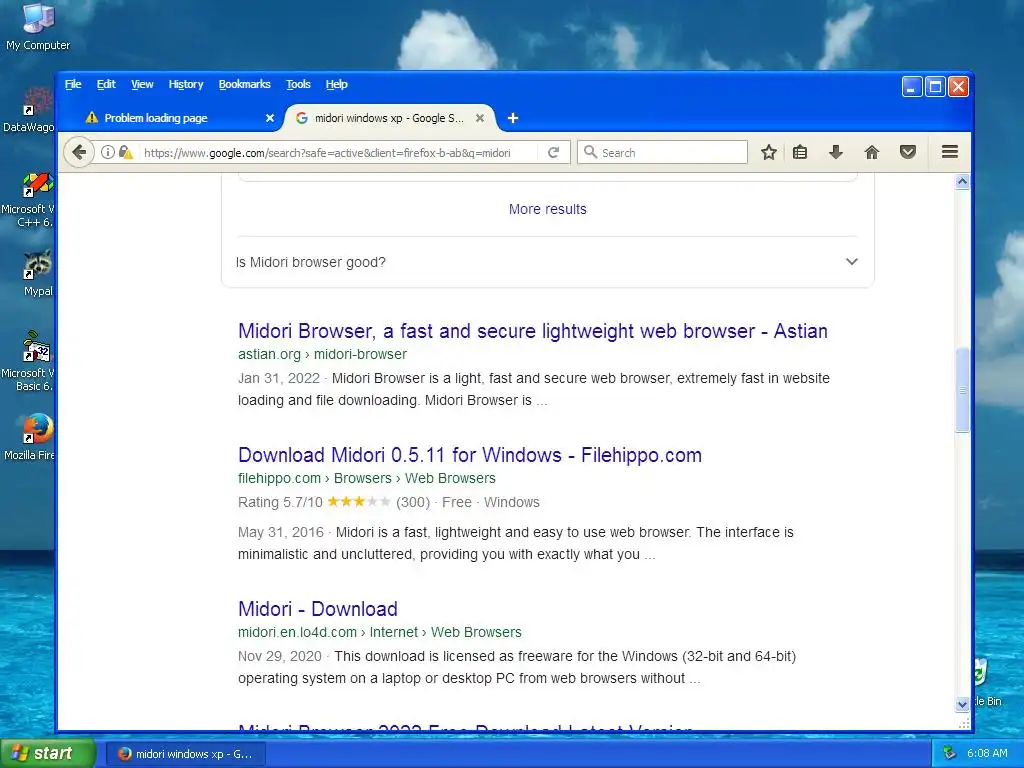Reload the page with the refresh icon

[x=553, y=152]
